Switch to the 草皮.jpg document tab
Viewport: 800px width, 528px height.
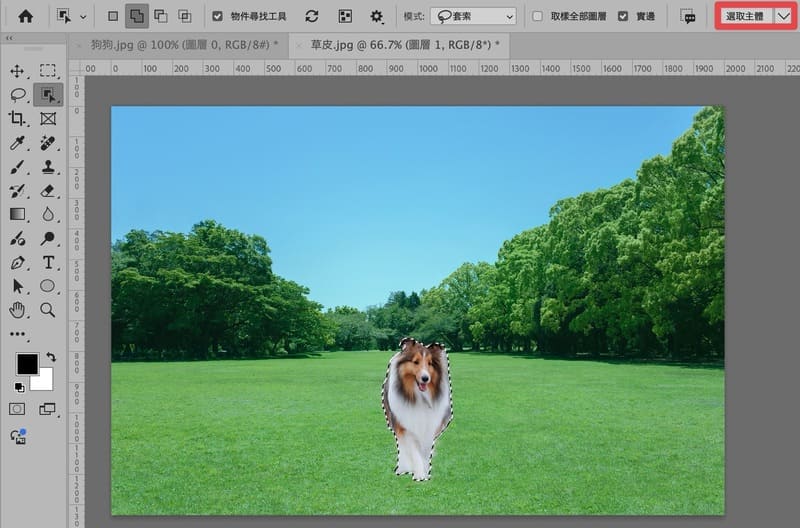[405, 45]
